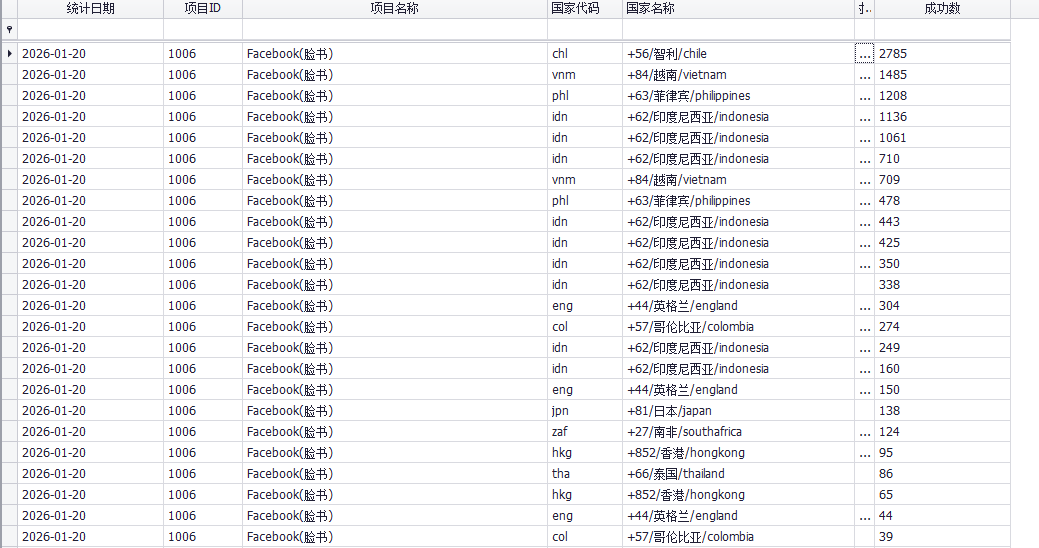
Task: Click the filter field under 项目名称
Action: 394,29
